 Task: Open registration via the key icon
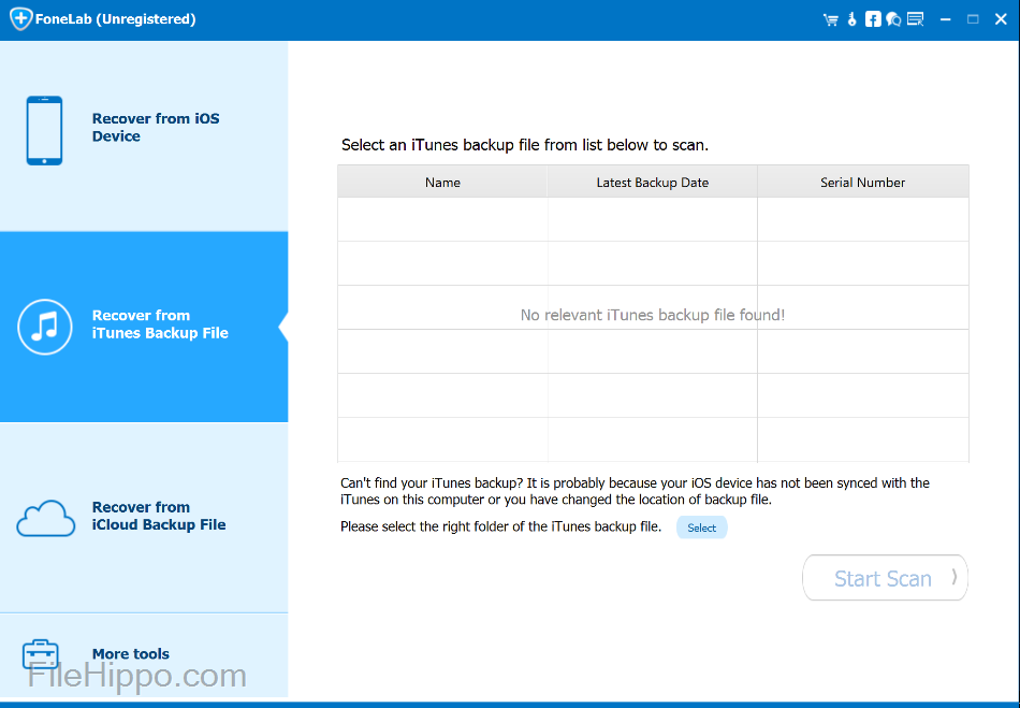(852, 20)
